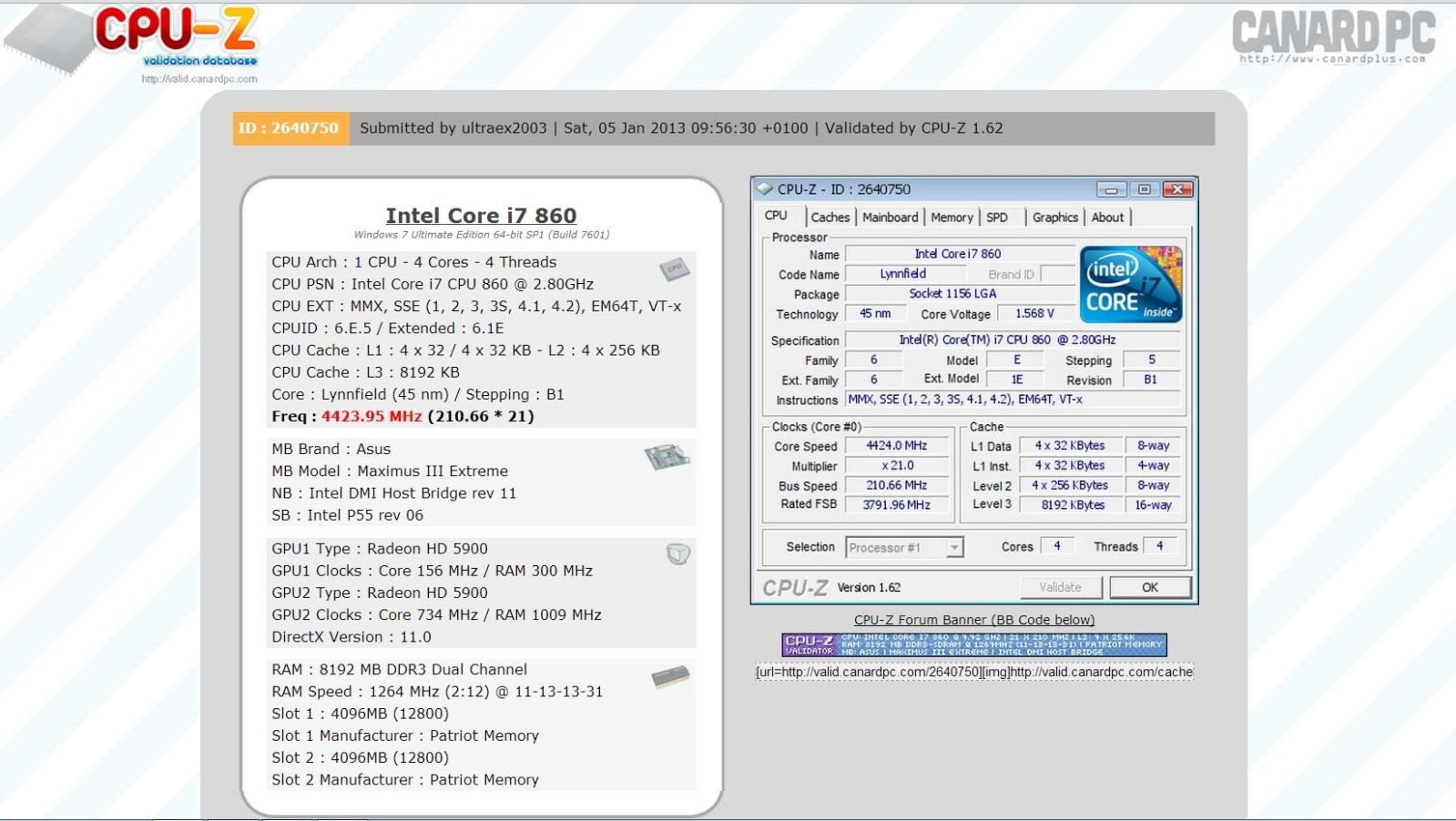This screenshot has height=821, width=1456.
Task: Click the GPU icon beside GPU1 Type
Action: [677, 554]
